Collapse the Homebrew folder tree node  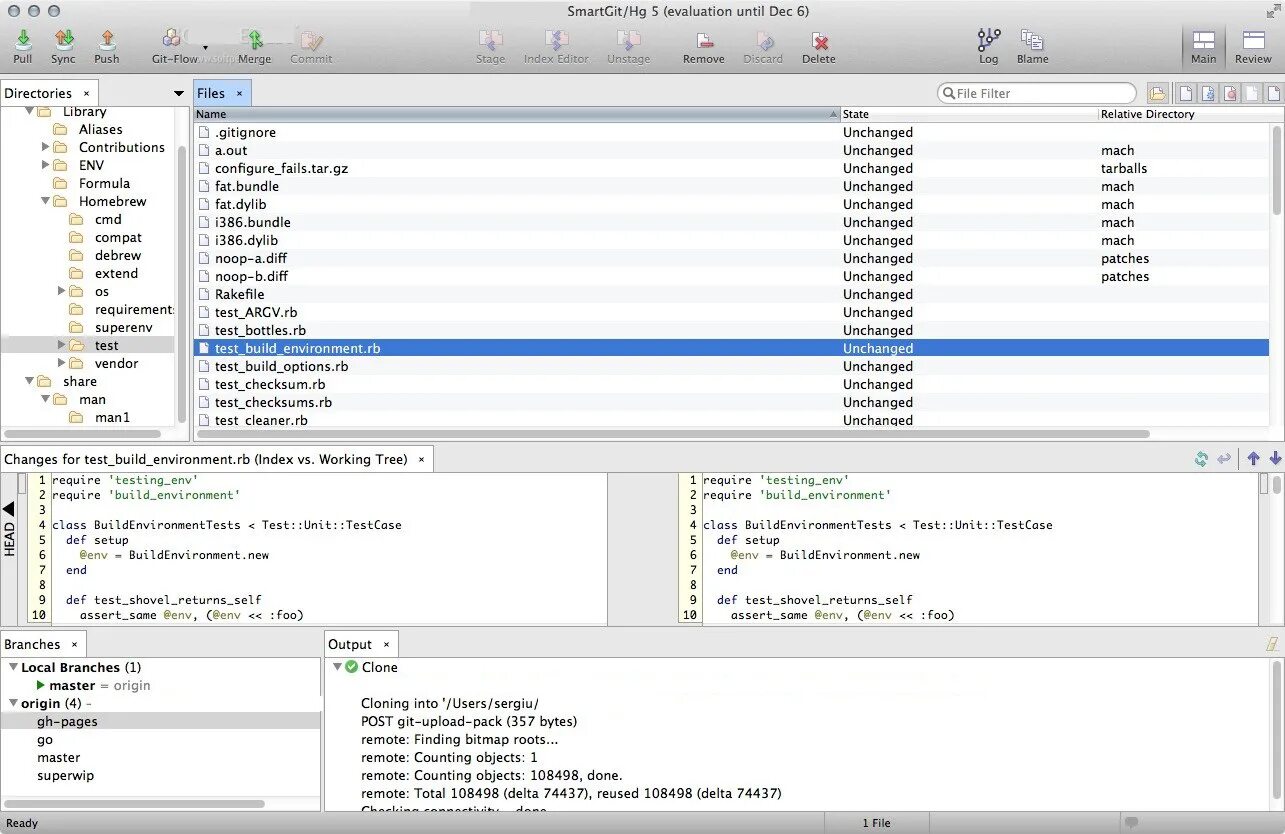coord(46,201)
